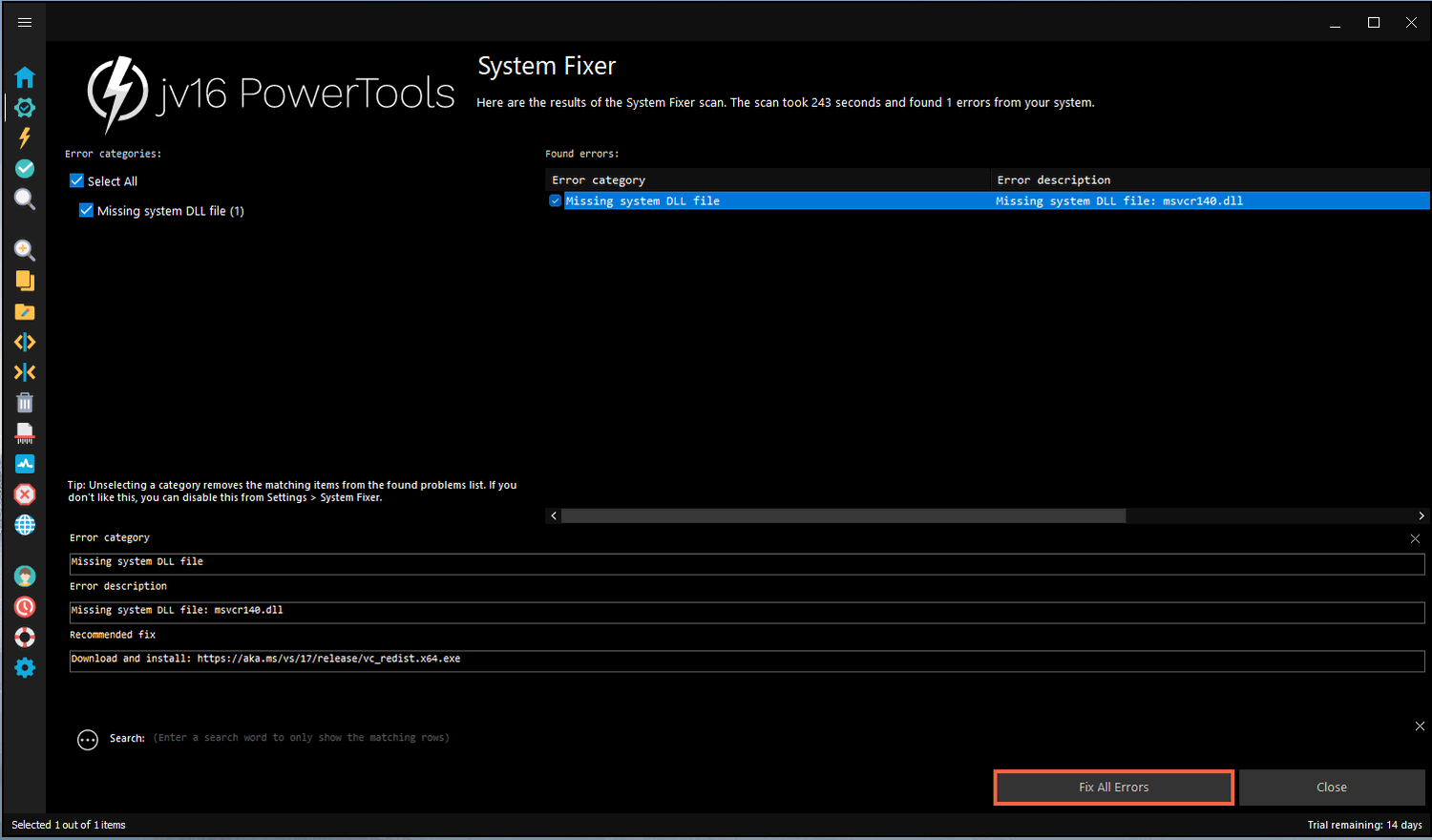Image resolution: width=1432 pixels, height=840 pixels.
Task: Open the System Fixer gear-check icon
Action: [25, 108]
